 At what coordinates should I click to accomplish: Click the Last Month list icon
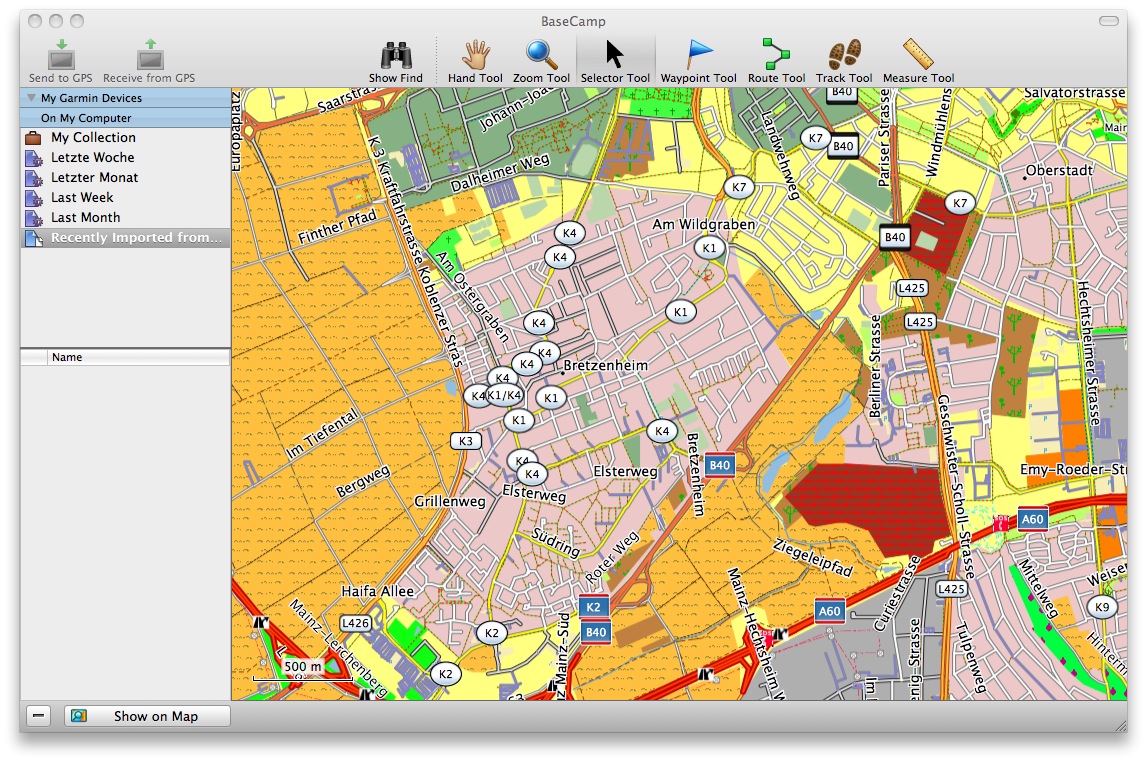tap(34, 218)
